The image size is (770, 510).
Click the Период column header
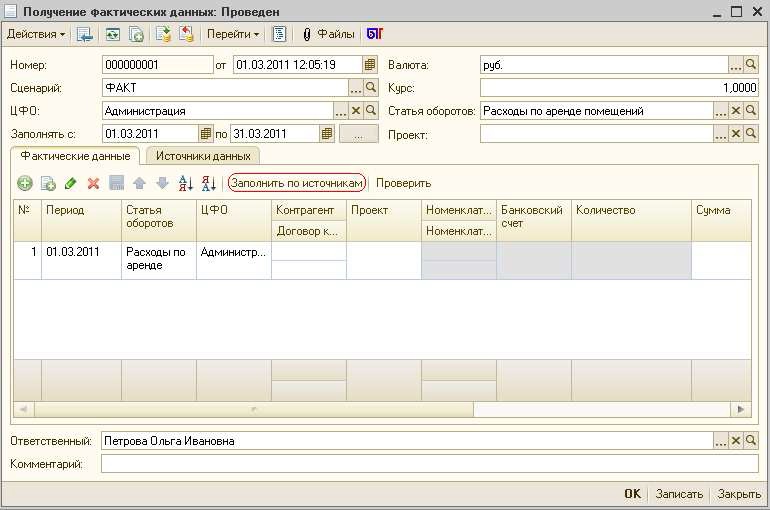[x=82, y=220]
